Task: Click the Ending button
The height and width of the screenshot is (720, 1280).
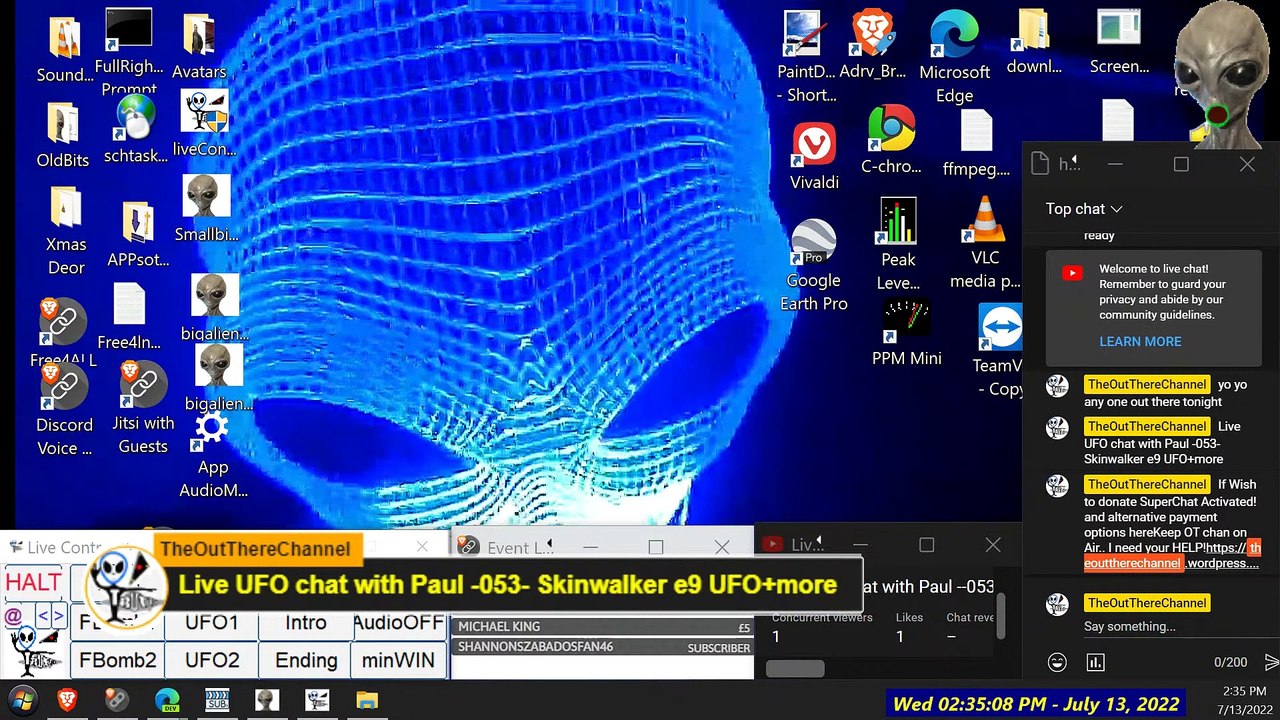Action: pos(305,660)
